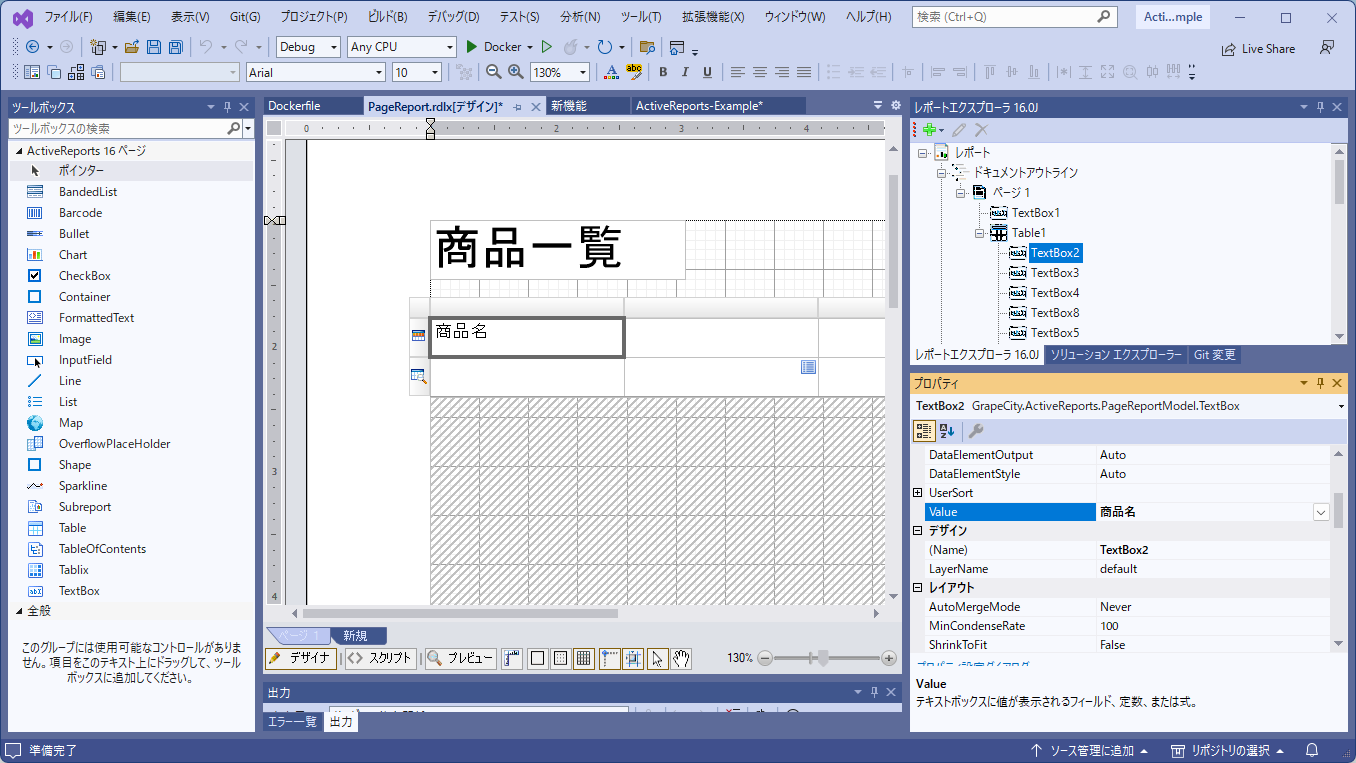Click the zoom slider minus button

tap(765, 658)
